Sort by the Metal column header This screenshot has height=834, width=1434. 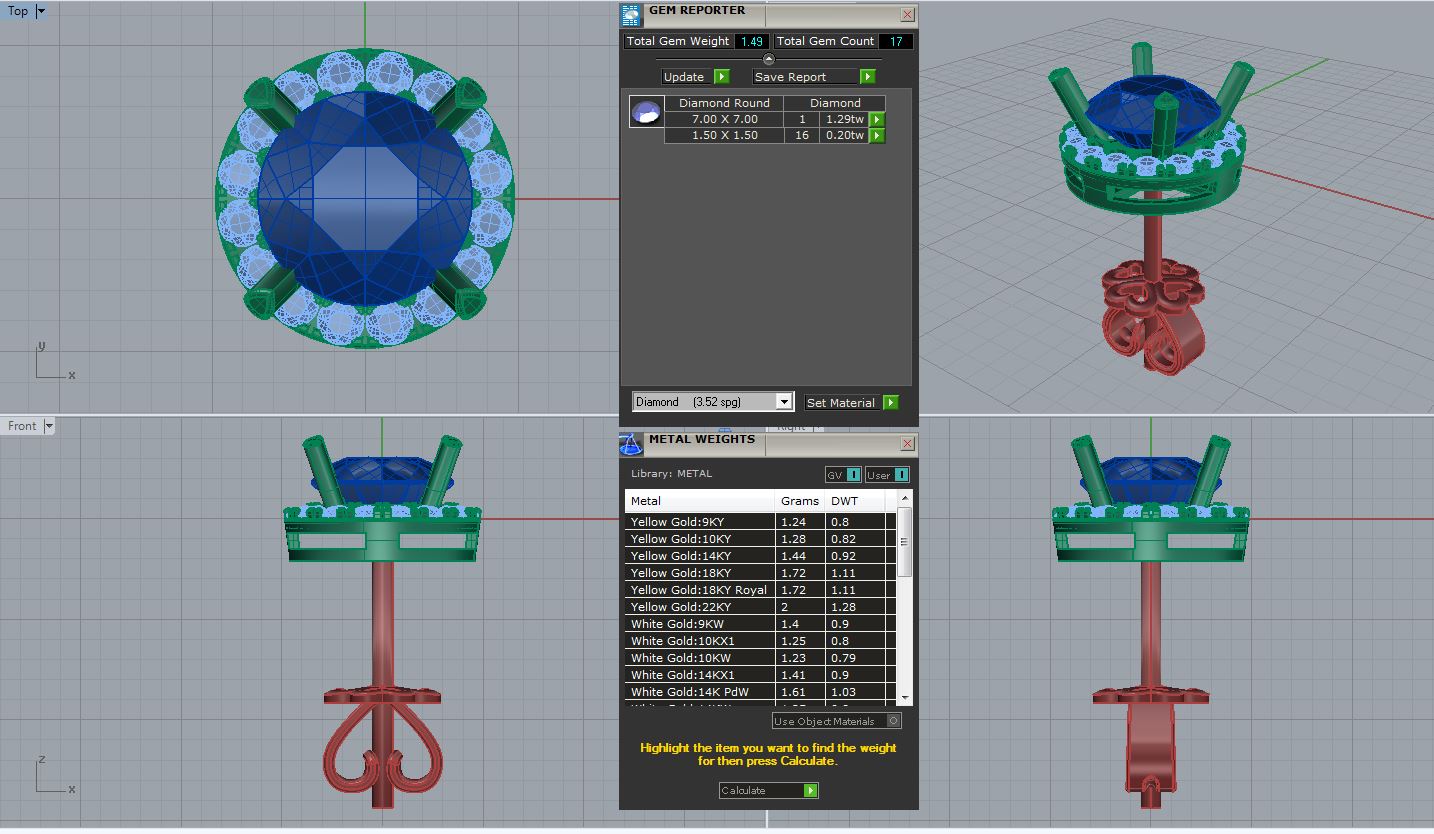click(x=700, y=501)
